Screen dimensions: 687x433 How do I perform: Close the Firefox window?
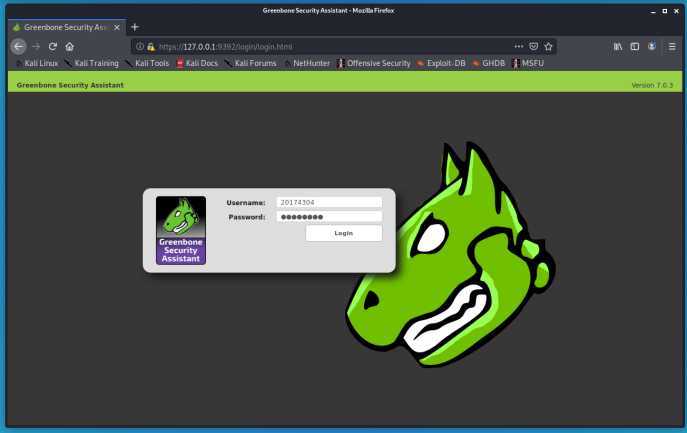[676, 11]
